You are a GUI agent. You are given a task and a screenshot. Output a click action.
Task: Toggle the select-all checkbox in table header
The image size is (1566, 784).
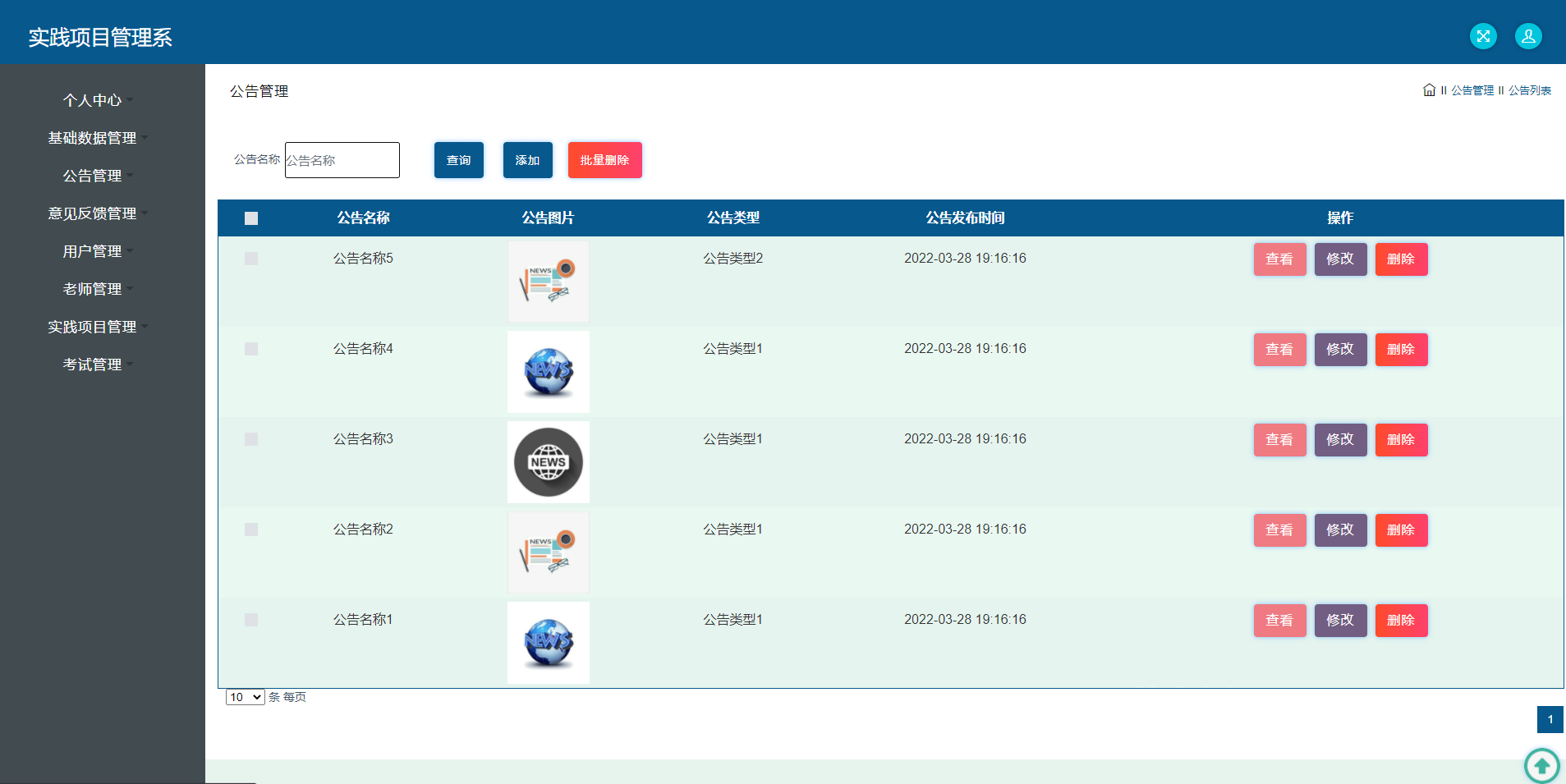(x=251, y=218)
